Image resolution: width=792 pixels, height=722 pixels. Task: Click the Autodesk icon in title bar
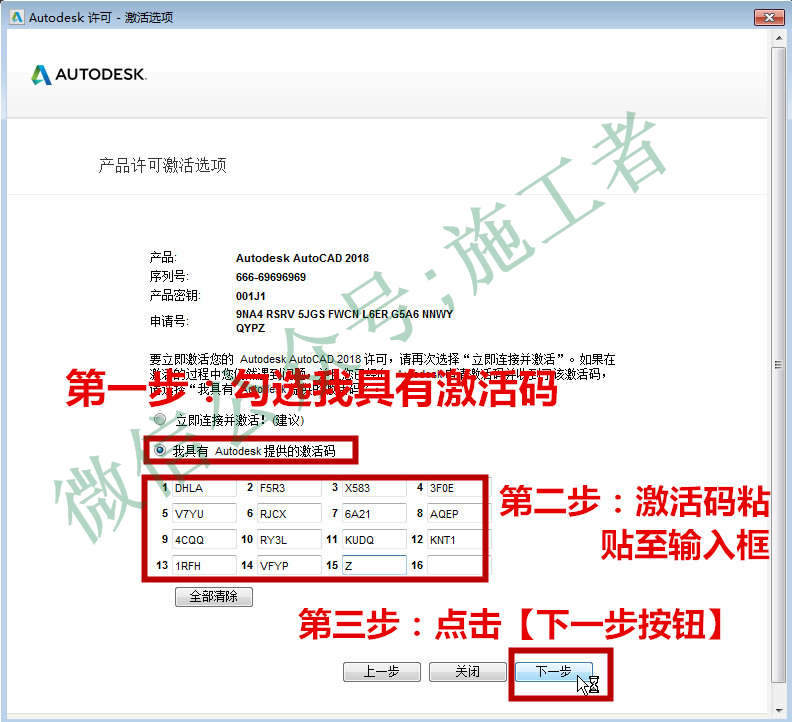coord(17,17)
